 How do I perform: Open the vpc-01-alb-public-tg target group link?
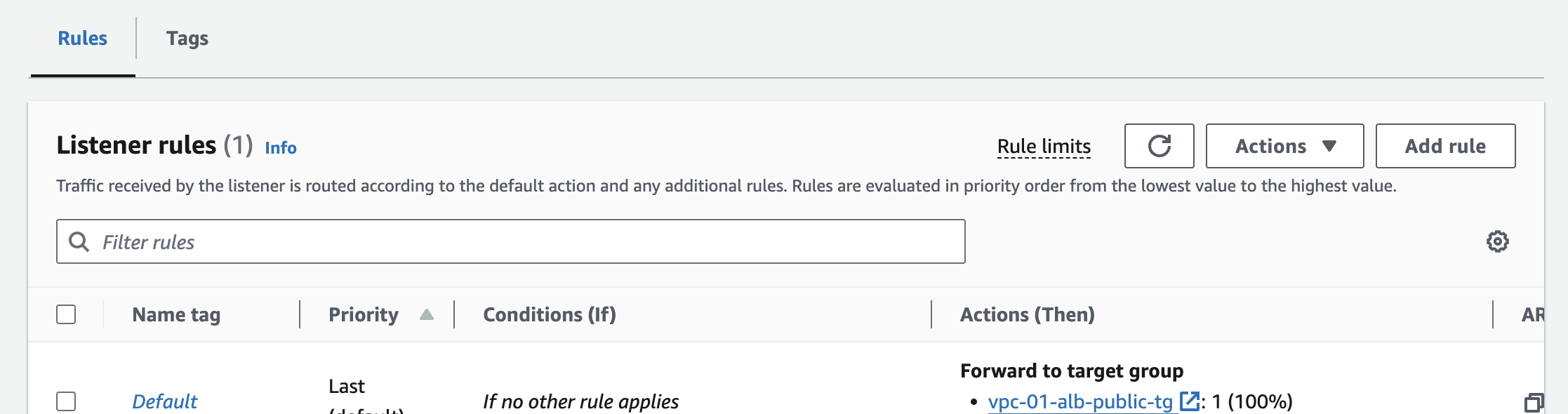coord(1079,401)
